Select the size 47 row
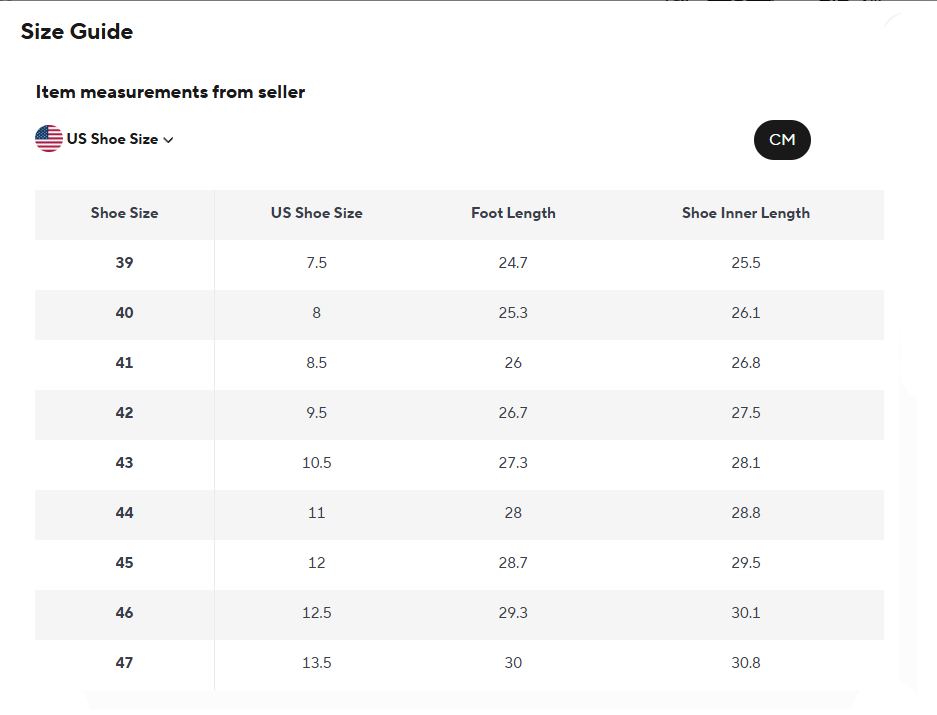Viewport: 937px width, 715px height. (x=460, y=663)
